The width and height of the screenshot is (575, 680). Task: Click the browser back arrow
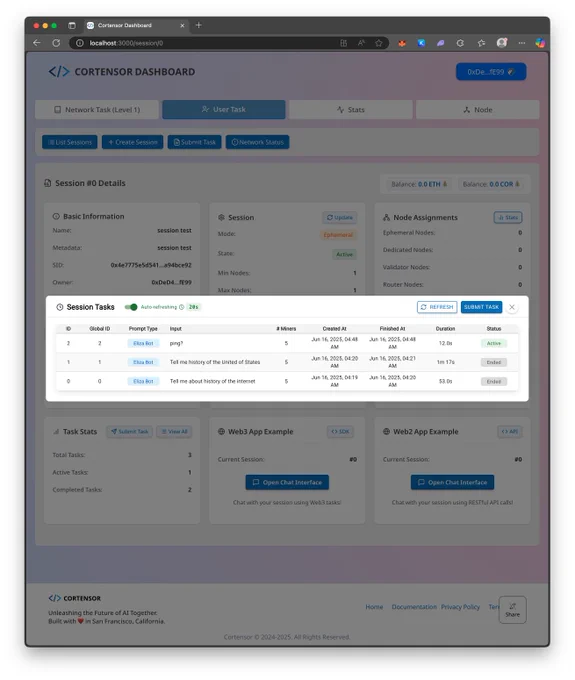pyautogui.click(x=37, y=43)
